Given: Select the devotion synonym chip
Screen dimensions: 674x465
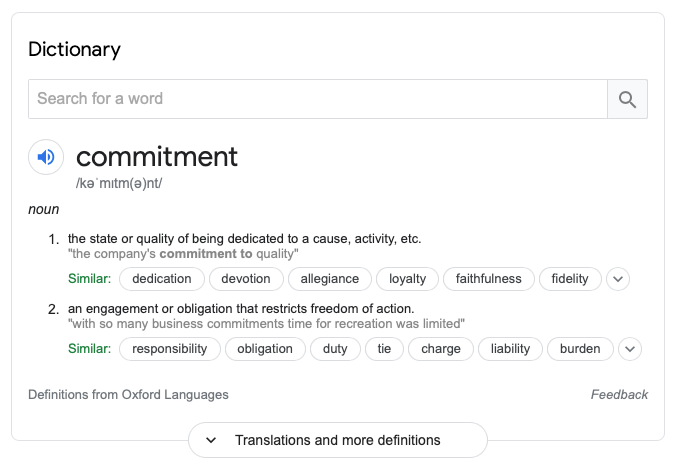Looking at the screenshot, I should [x=246, y=279].
